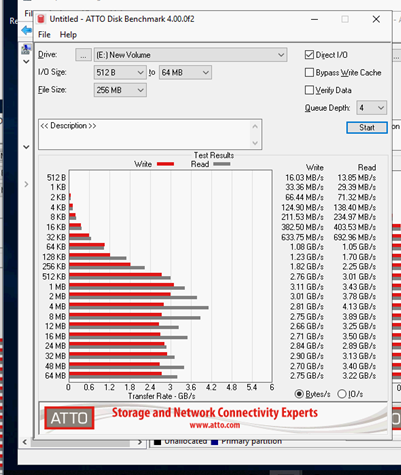Click the Write red legend swatch

(165, 164)
